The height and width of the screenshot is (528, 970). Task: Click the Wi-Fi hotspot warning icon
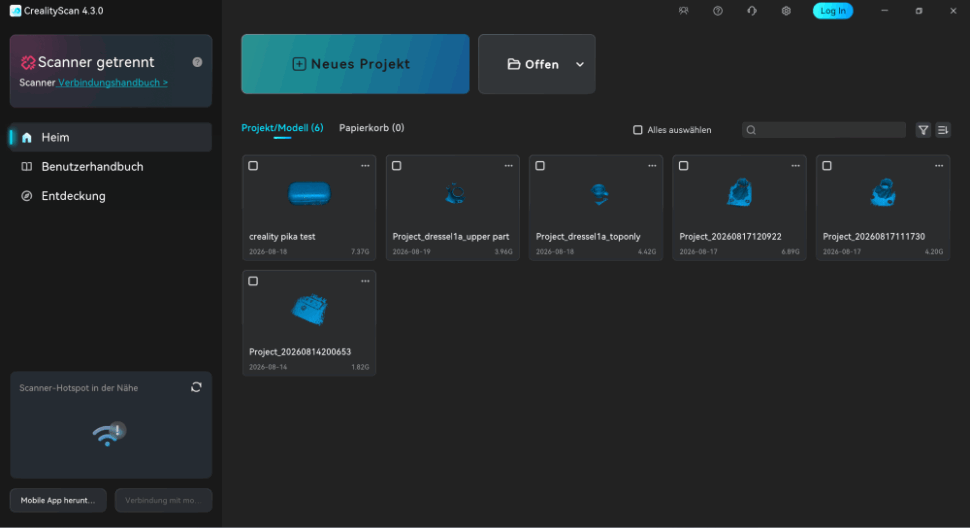click(x=109, y=433)
